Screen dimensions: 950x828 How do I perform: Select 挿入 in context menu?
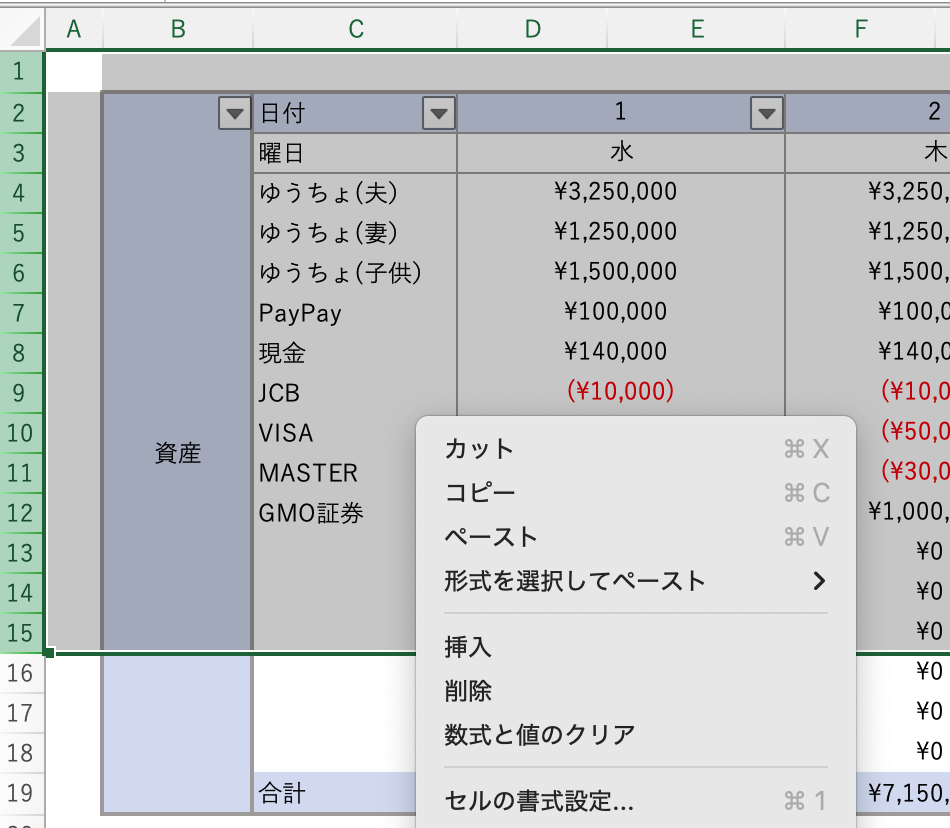click(x=468, y=647)
